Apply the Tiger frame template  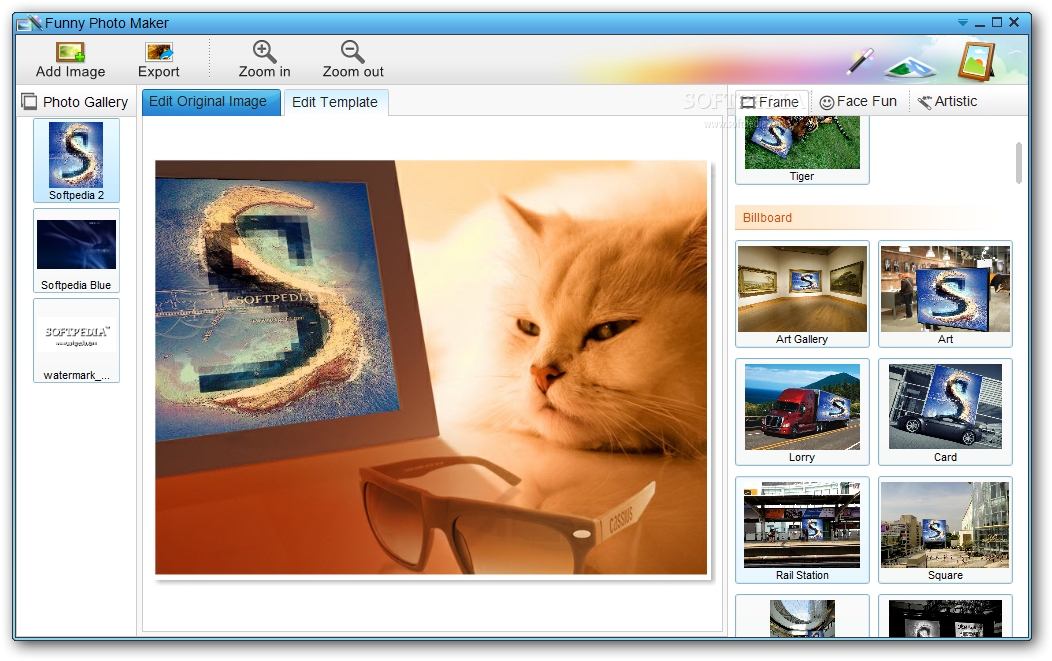pyautogui.click(x=802, y=149)
